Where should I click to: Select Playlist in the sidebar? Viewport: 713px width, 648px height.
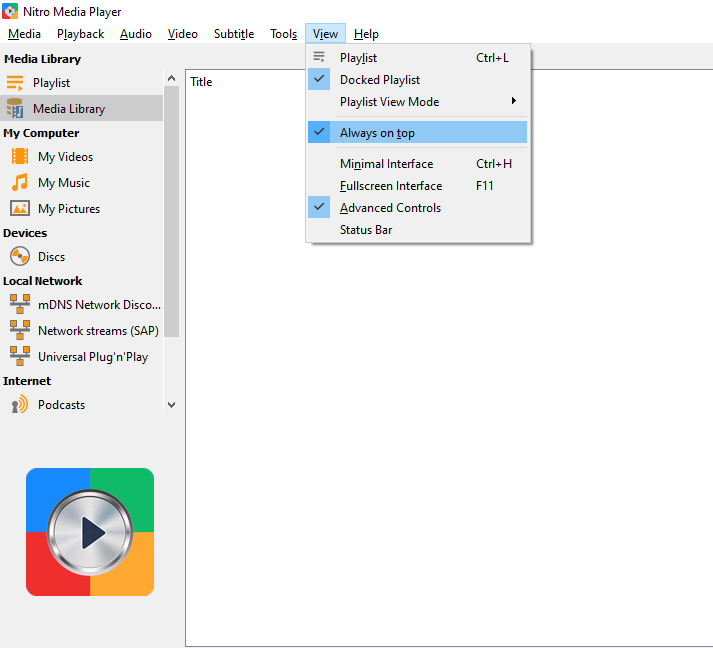tap(81, 83)
